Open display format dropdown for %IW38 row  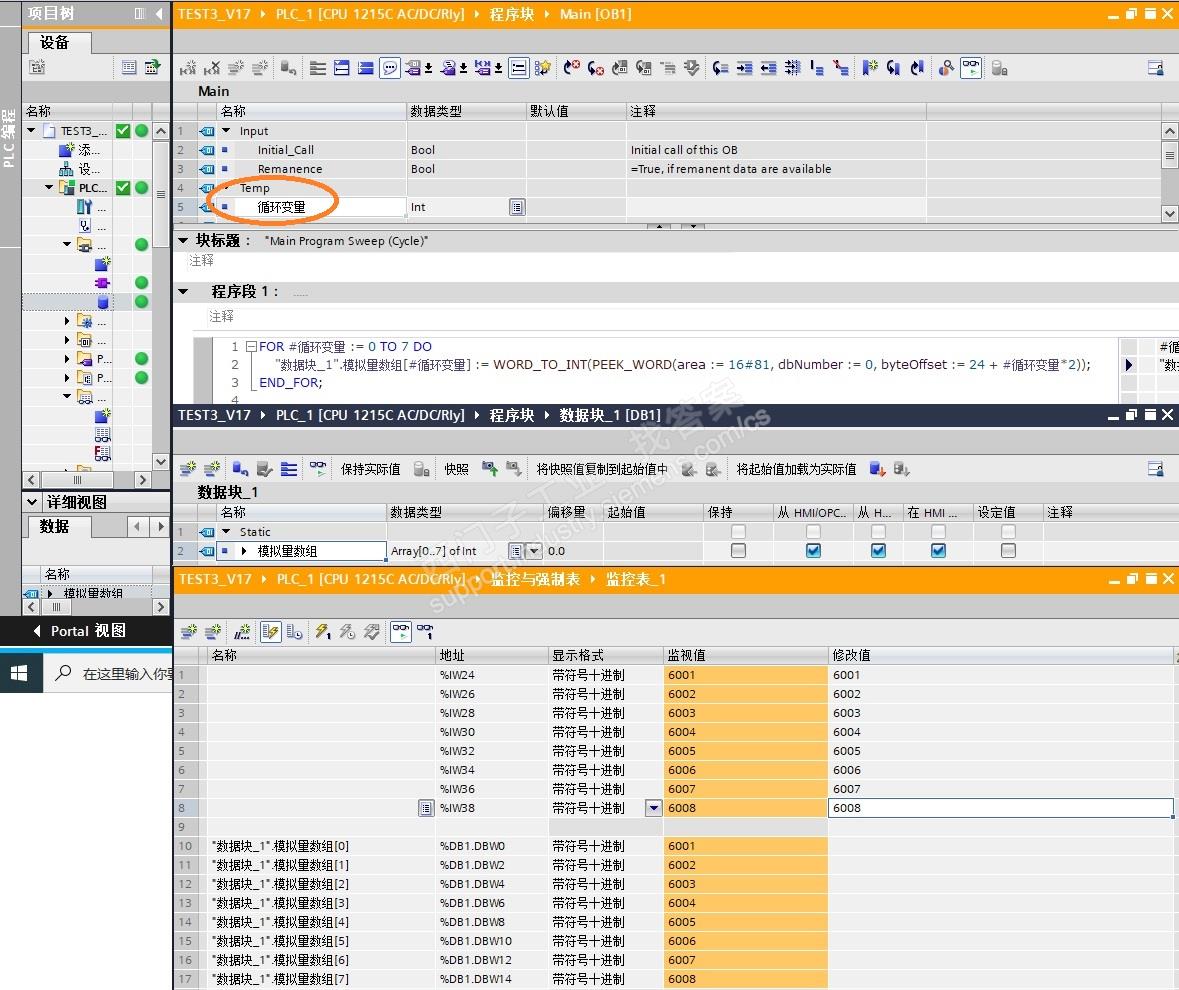654,808
